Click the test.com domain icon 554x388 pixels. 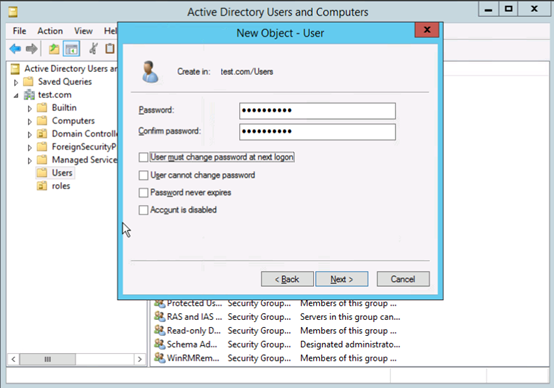click(29, 95)
